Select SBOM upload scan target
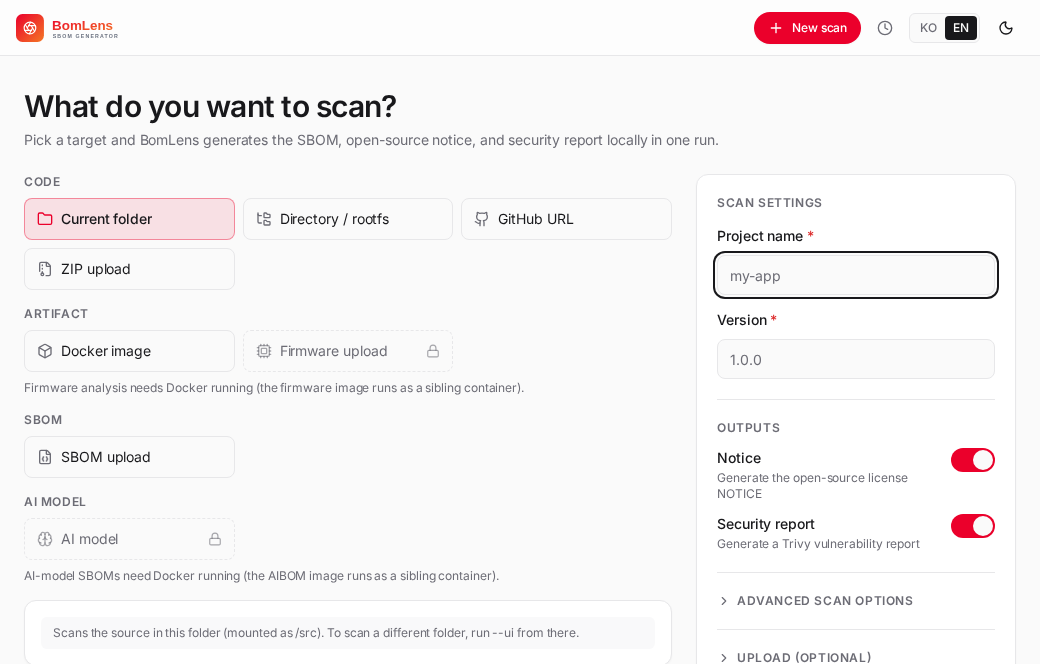1040x664 pixels. click(129, 457)
